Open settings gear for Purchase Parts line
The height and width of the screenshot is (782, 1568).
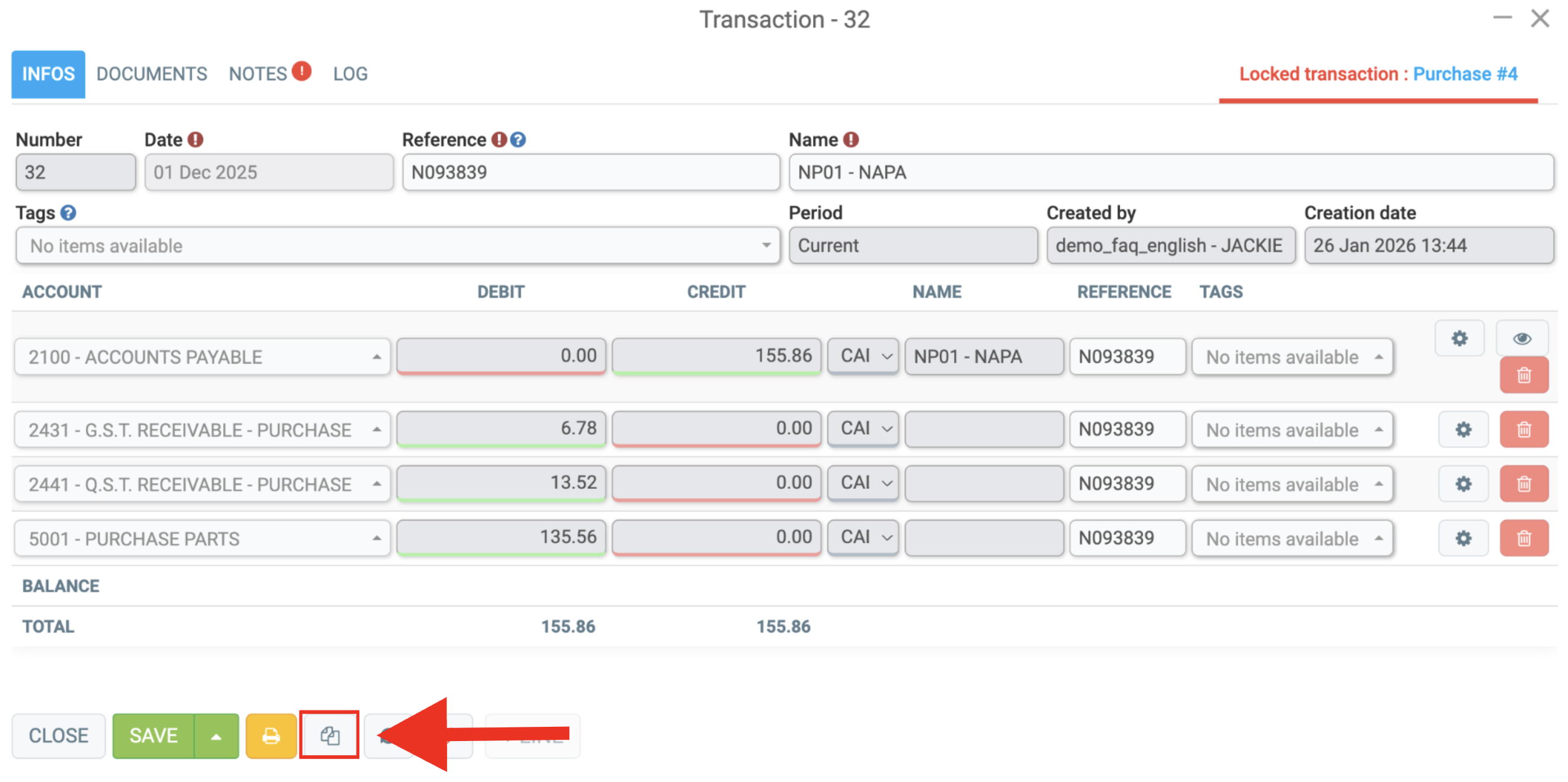click(x=1463, y=538)
